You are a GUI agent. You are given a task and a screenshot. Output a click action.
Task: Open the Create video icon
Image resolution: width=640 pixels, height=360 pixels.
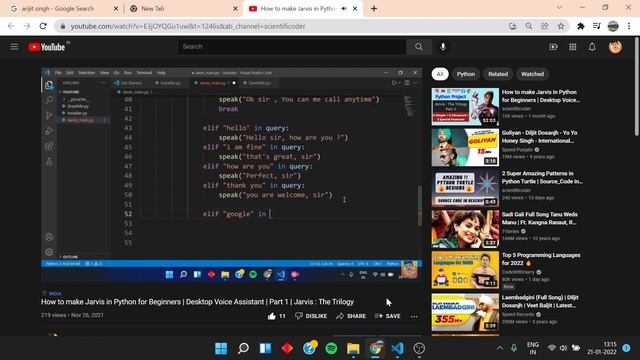click(553, 47)
